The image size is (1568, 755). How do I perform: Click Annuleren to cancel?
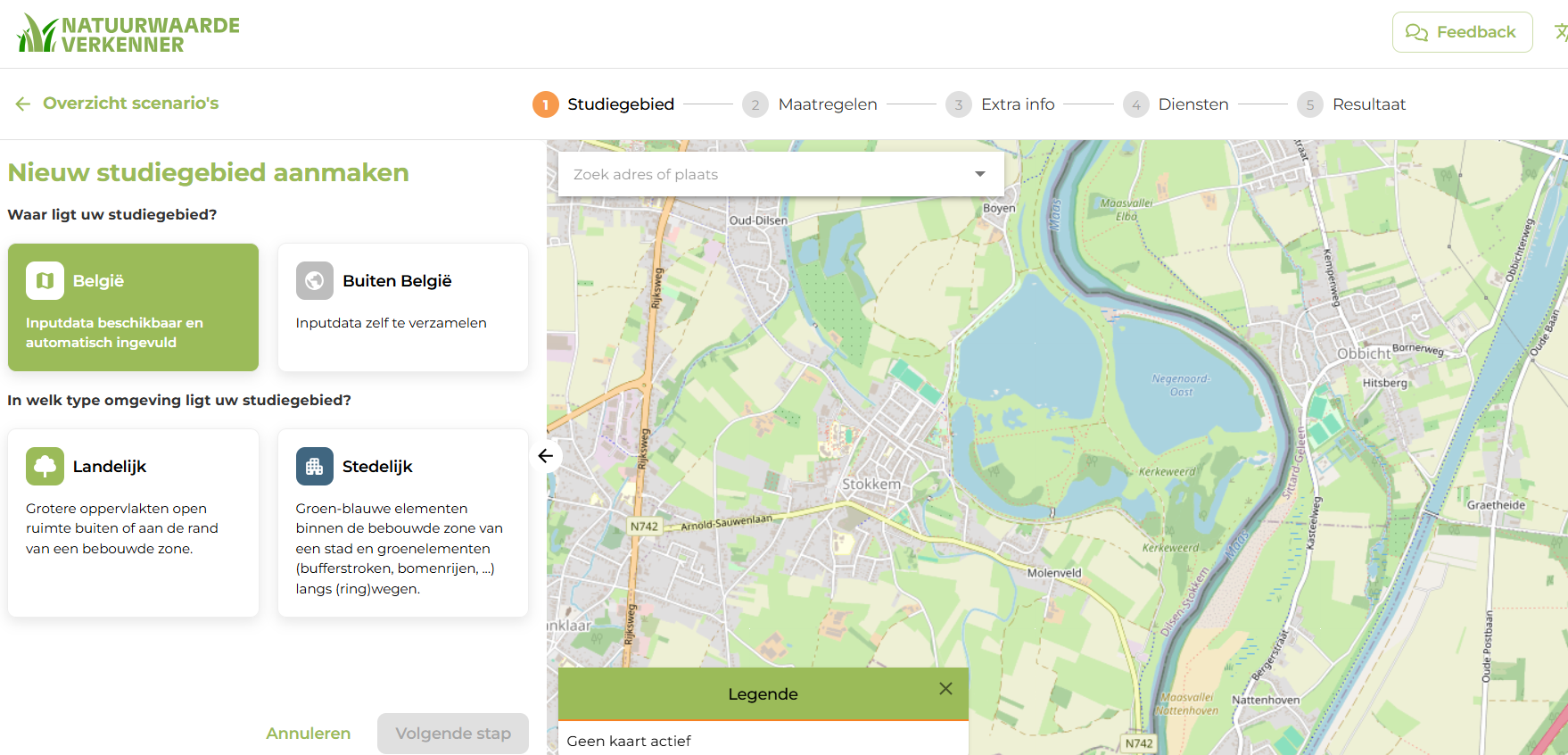(x=308, y=734)
